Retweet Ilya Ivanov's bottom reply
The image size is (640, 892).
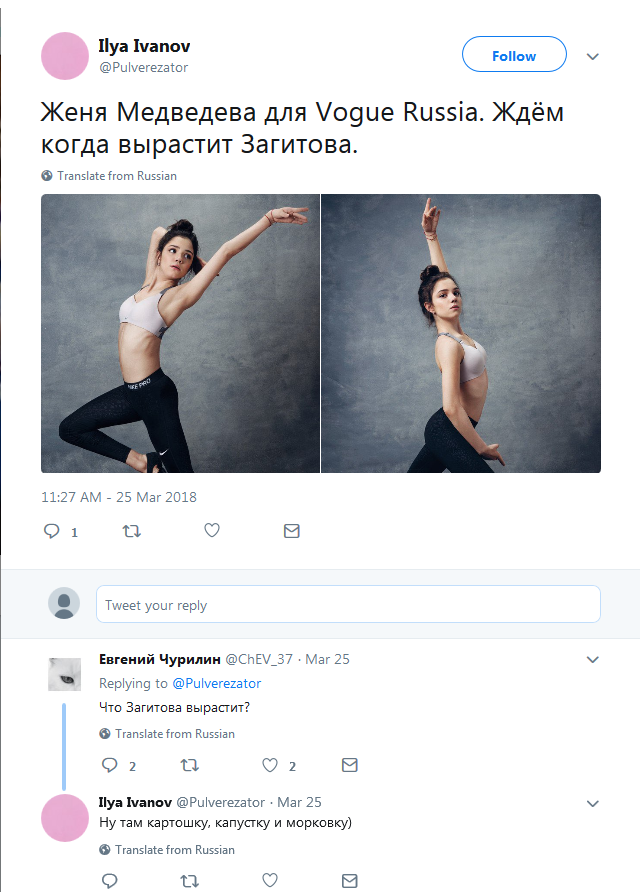pos(189,881)
